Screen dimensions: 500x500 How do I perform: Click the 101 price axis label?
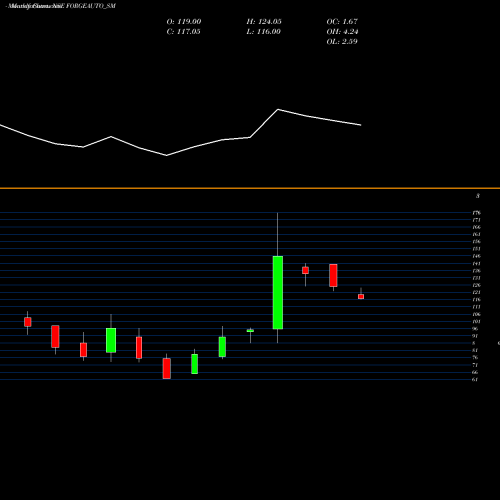[476, 322]
